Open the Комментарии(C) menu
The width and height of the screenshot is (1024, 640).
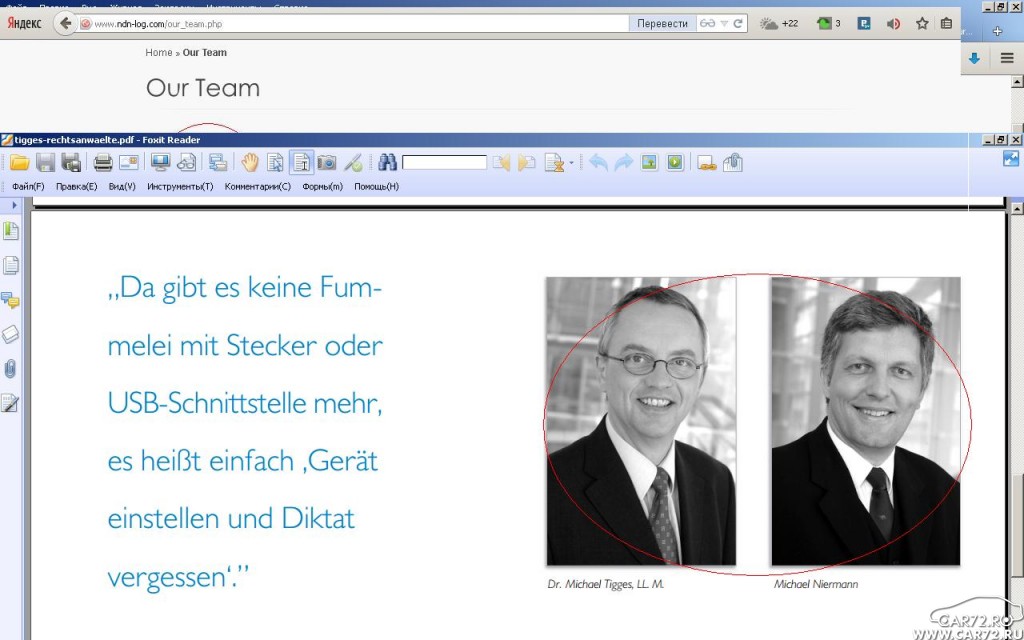point(257,187)
